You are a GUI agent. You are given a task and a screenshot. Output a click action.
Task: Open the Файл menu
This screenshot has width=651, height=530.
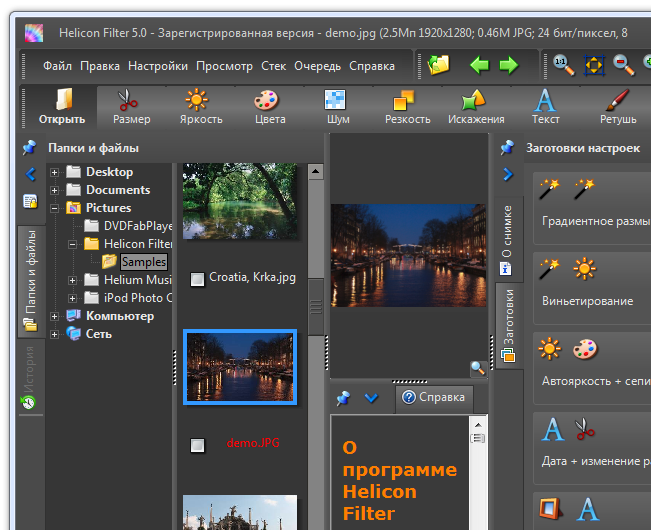pos(57,66)
